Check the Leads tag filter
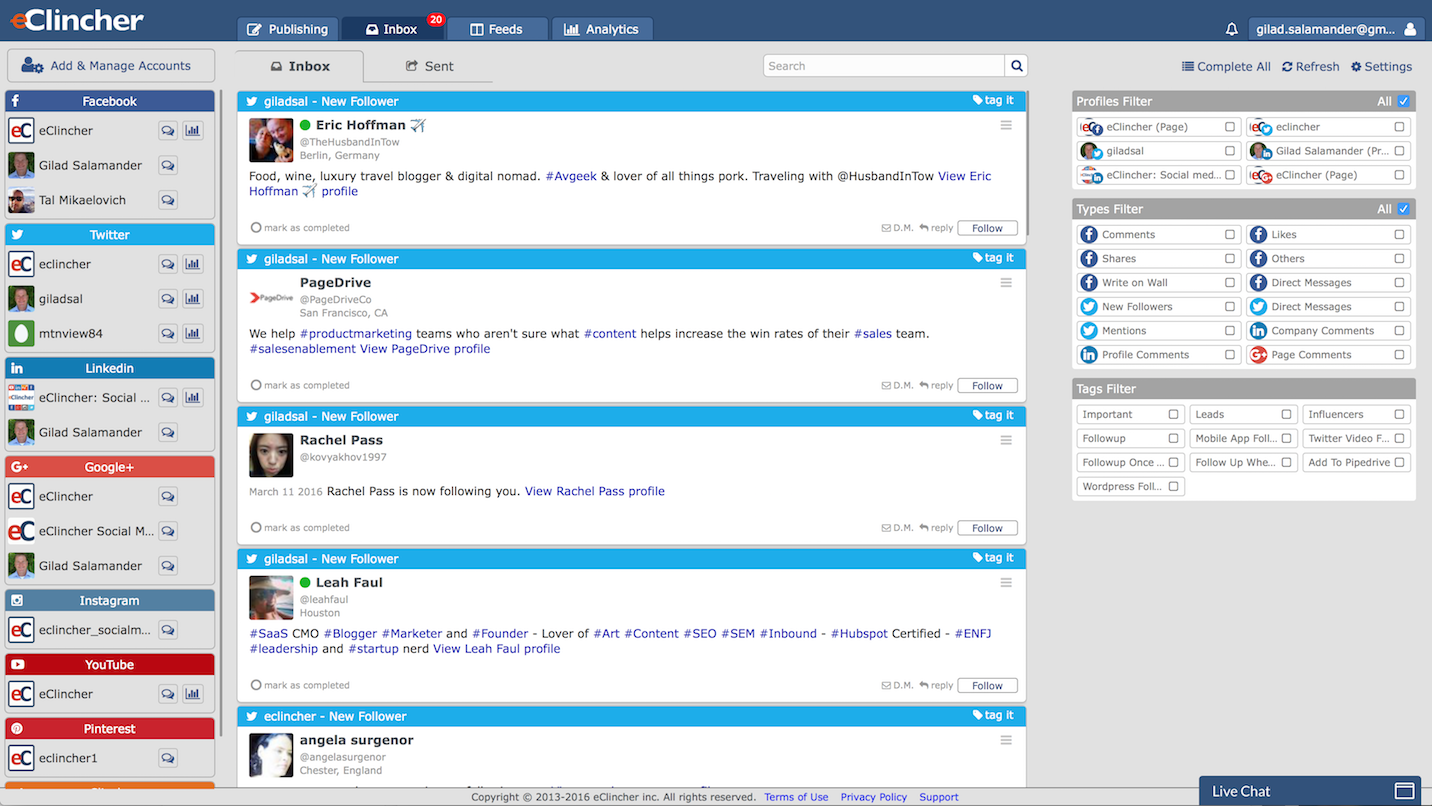This screenshot has height=806, width=1432. coord(1287,415)
